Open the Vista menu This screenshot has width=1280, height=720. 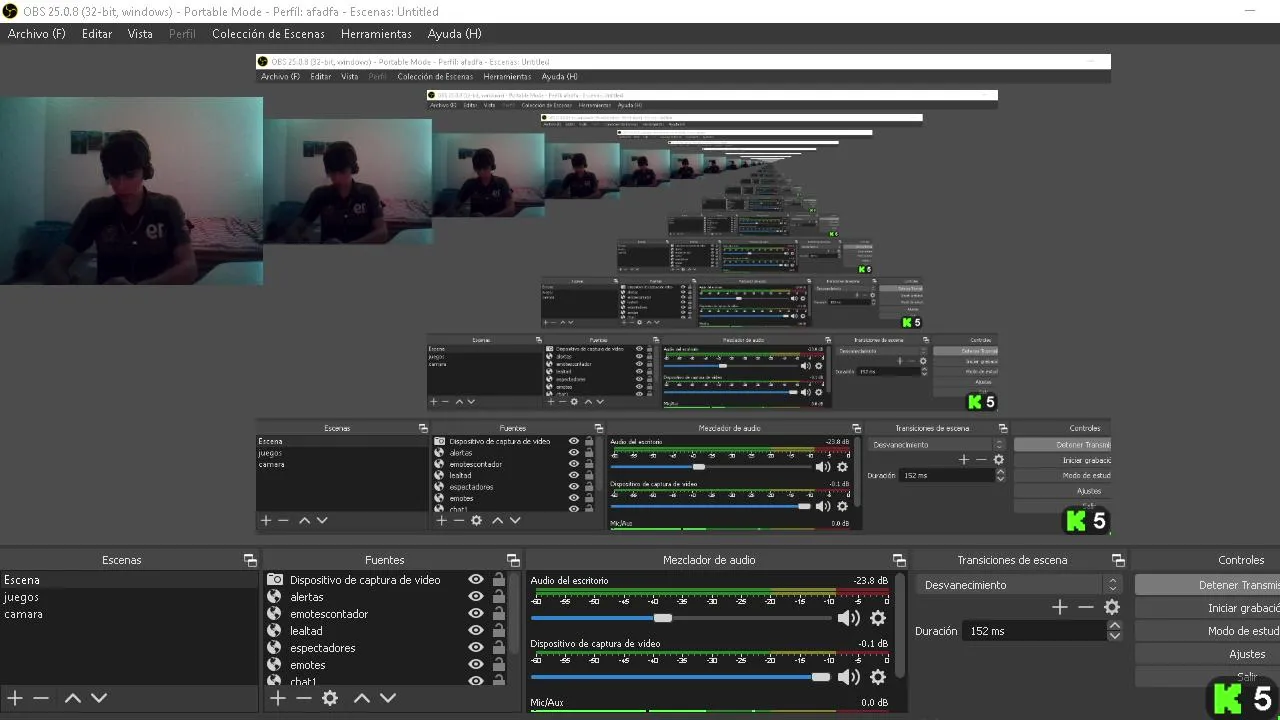[x=140, y=33]
